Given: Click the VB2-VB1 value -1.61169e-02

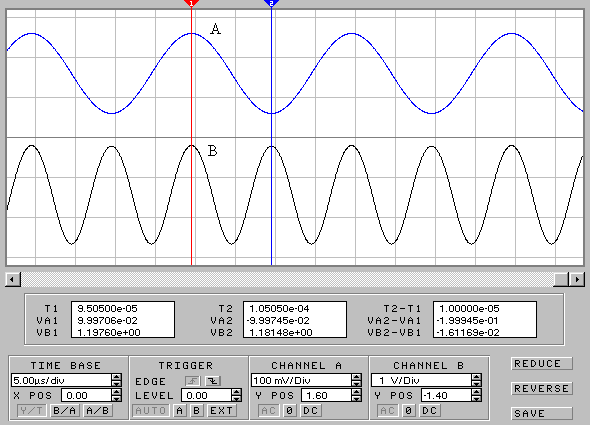Looking at the screenshot, I should [468, 333].
